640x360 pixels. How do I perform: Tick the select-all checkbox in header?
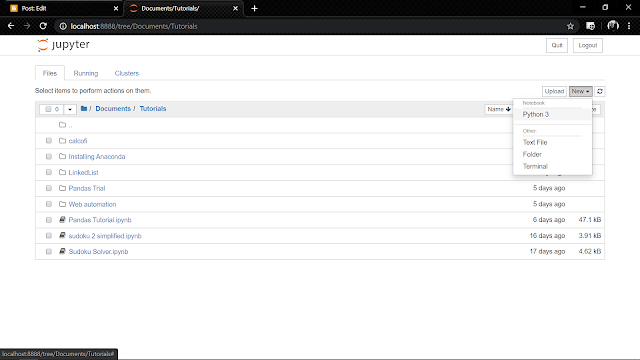[48, 109]
